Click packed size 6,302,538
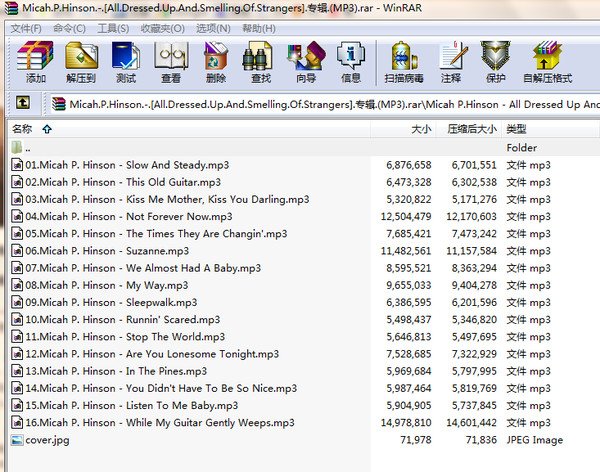This screenshot has width=600, height=472. pyautogui.click(x=474, y=182)
